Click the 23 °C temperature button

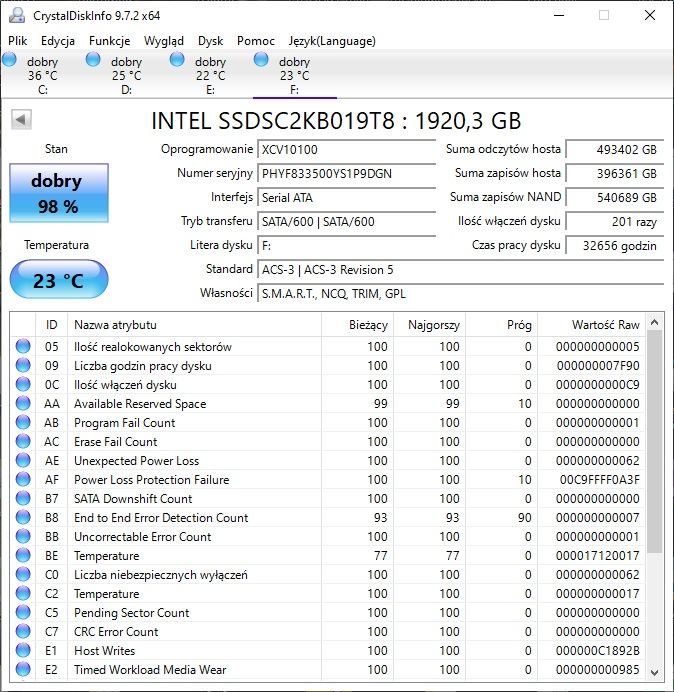(59, 280)
